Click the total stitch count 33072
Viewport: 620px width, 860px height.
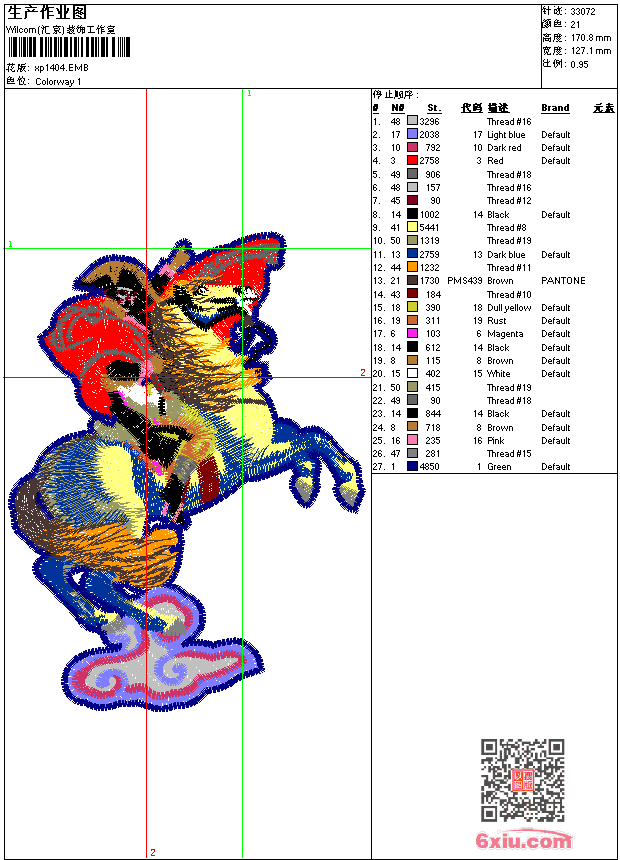(583, 12)
